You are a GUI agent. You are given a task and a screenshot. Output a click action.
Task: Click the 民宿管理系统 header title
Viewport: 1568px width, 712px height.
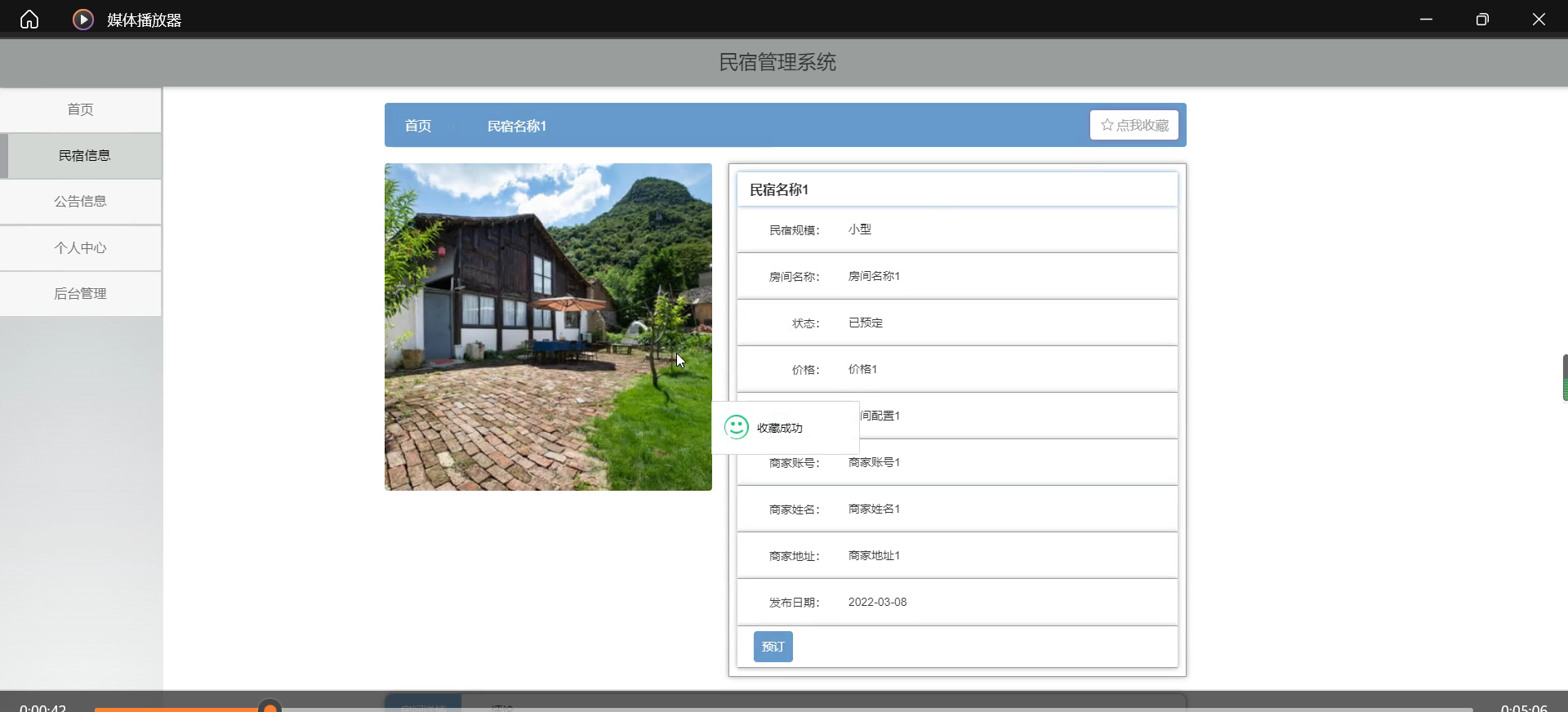tap(777, 62)
